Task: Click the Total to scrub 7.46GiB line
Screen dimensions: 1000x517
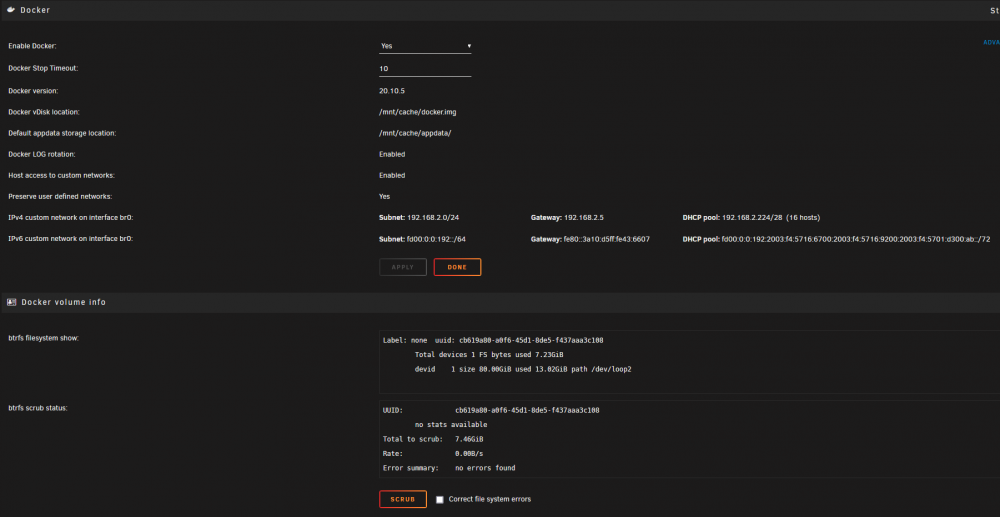Action: click(x=433, y=439)
